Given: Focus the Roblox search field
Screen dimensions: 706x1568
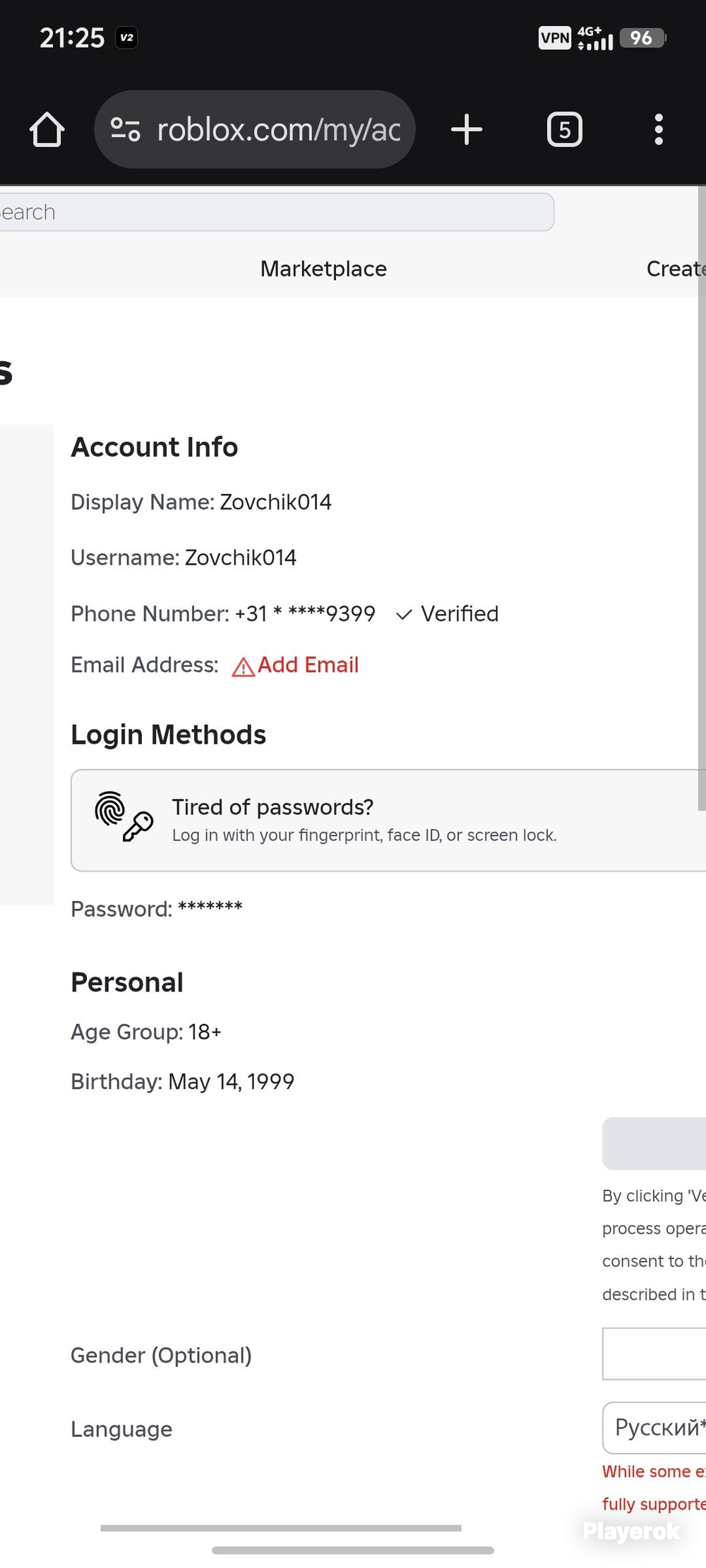Looking at the screenshot, I should click(x=277, y=212).
